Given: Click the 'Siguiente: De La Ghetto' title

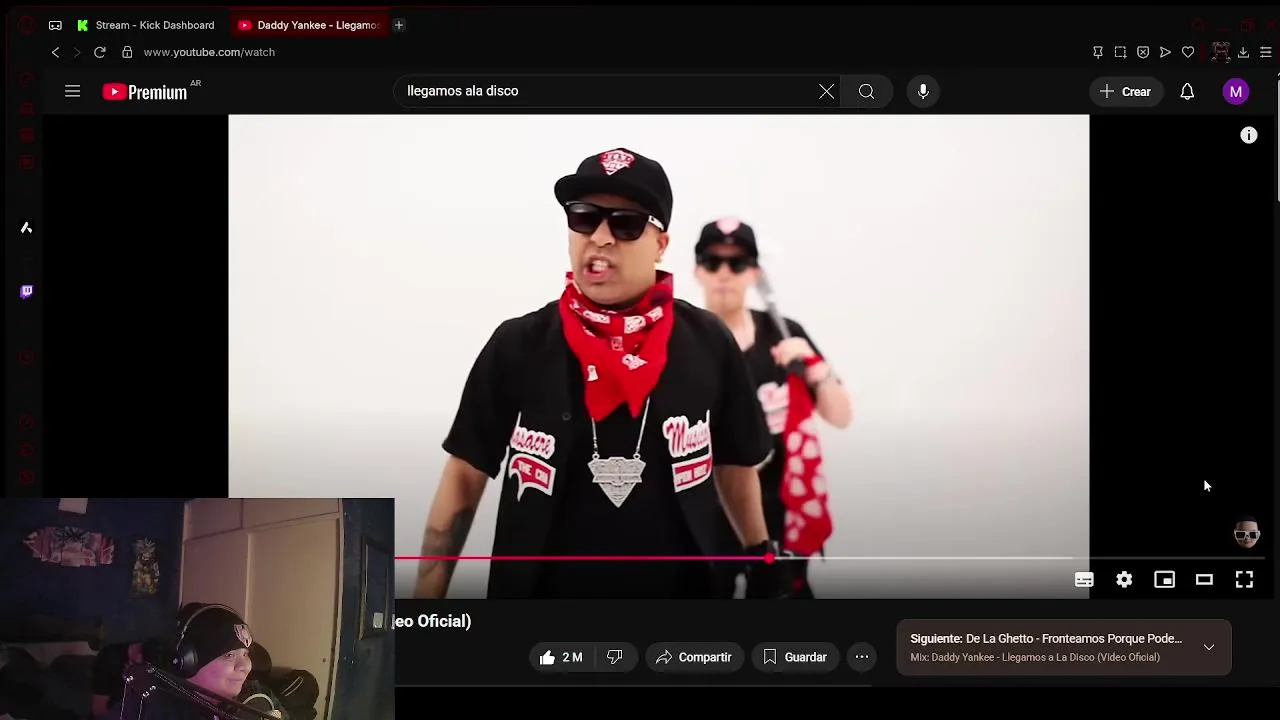Looking at the screenshot, I should (1046, 638).
